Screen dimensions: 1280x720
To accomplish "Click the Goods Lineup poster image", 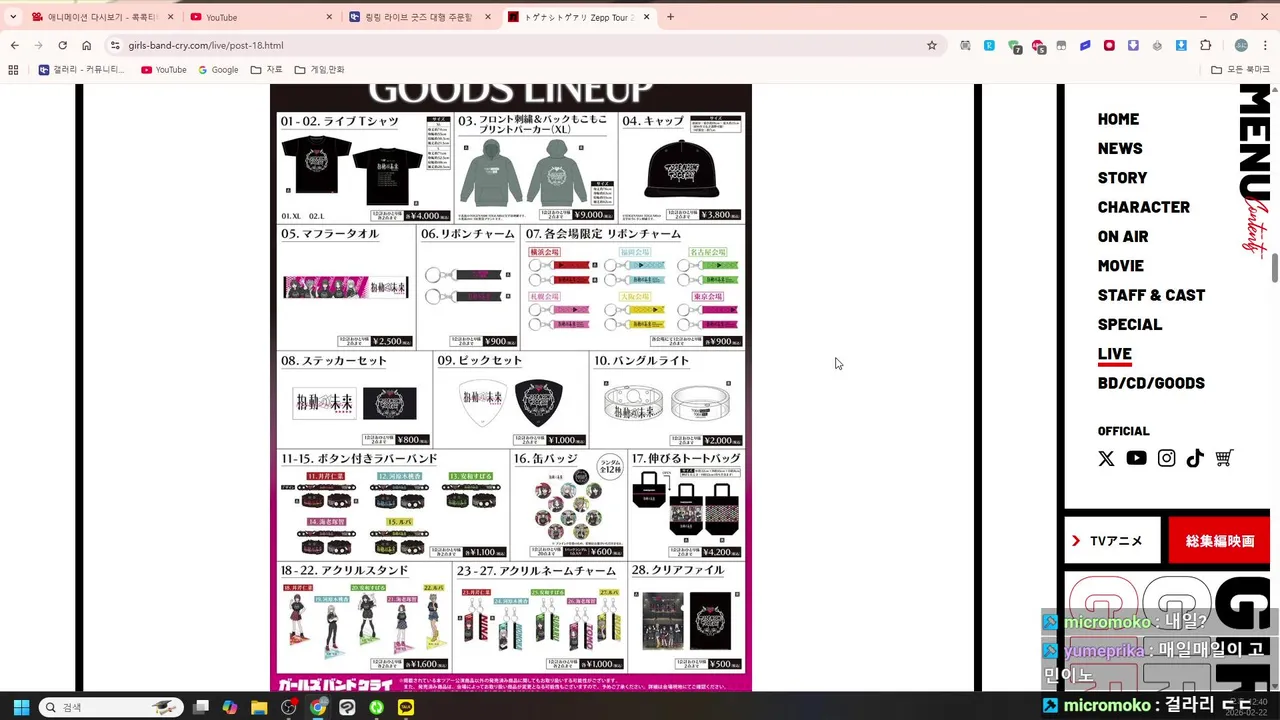I will [x=511, y=387].
